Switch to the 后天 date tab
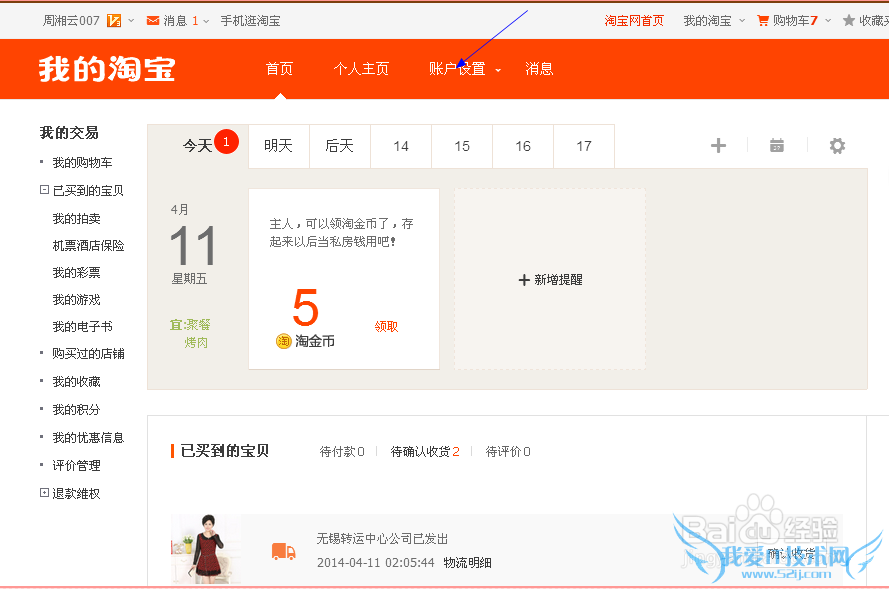The image size is (889, 589). (x=340, y=146)
